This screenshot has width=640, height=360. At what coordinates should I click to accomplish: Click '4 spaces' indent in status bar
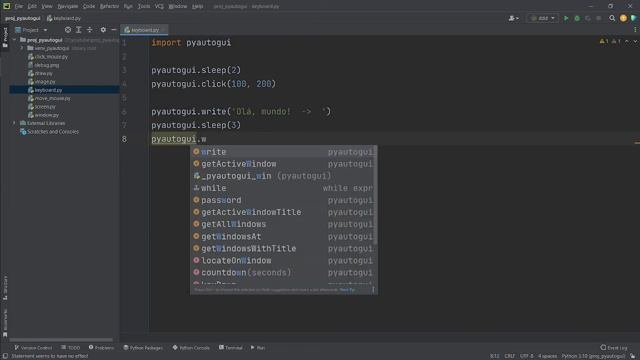547,356
